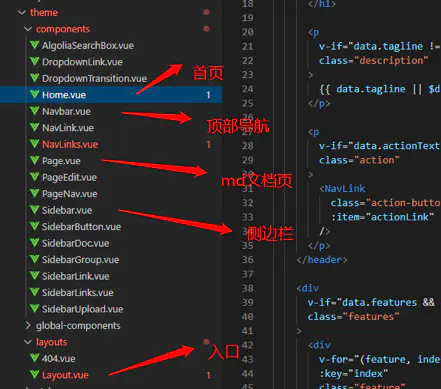Image resolution: width=441 pixels, height=389 pixels.
Task: Click the Vue icon beside NavLink.vue
Action: click(34, 127)
